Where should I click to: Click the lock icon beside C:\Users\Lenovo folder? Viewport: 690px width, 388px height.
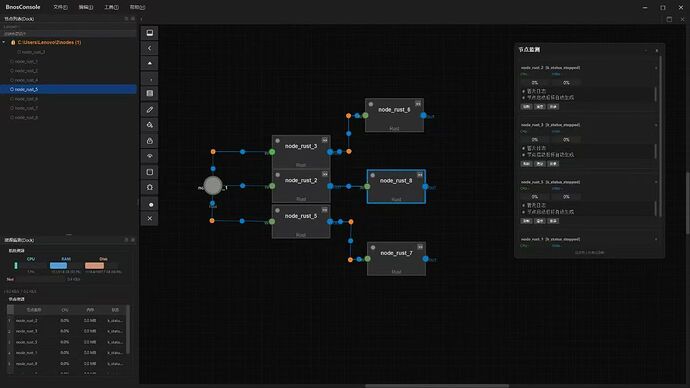pos(13,43)
